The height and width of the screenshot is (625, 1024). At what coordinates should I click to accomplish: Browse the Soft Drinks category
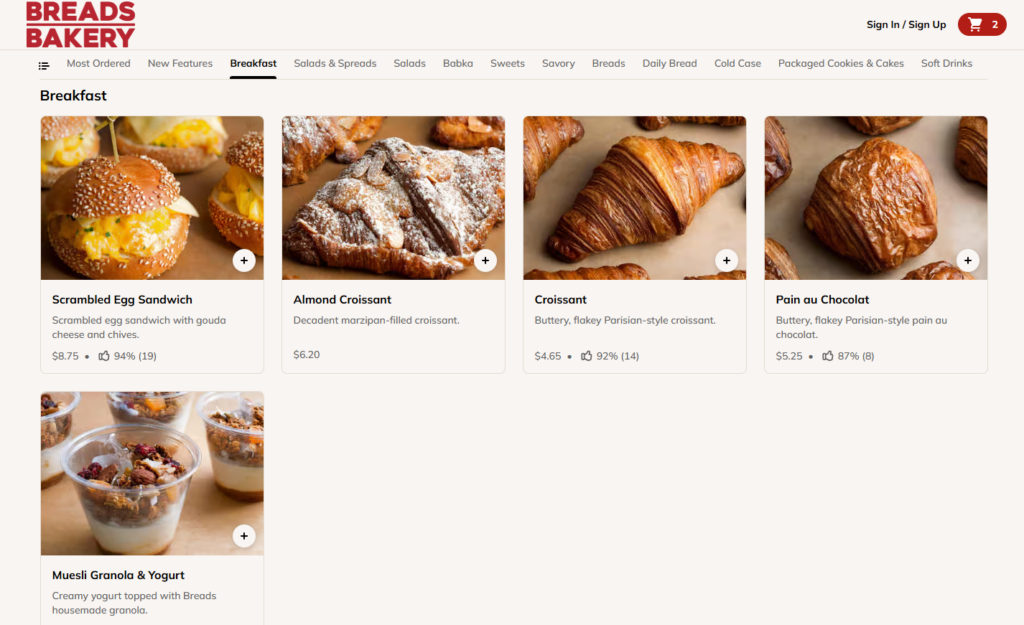[946, 63]
